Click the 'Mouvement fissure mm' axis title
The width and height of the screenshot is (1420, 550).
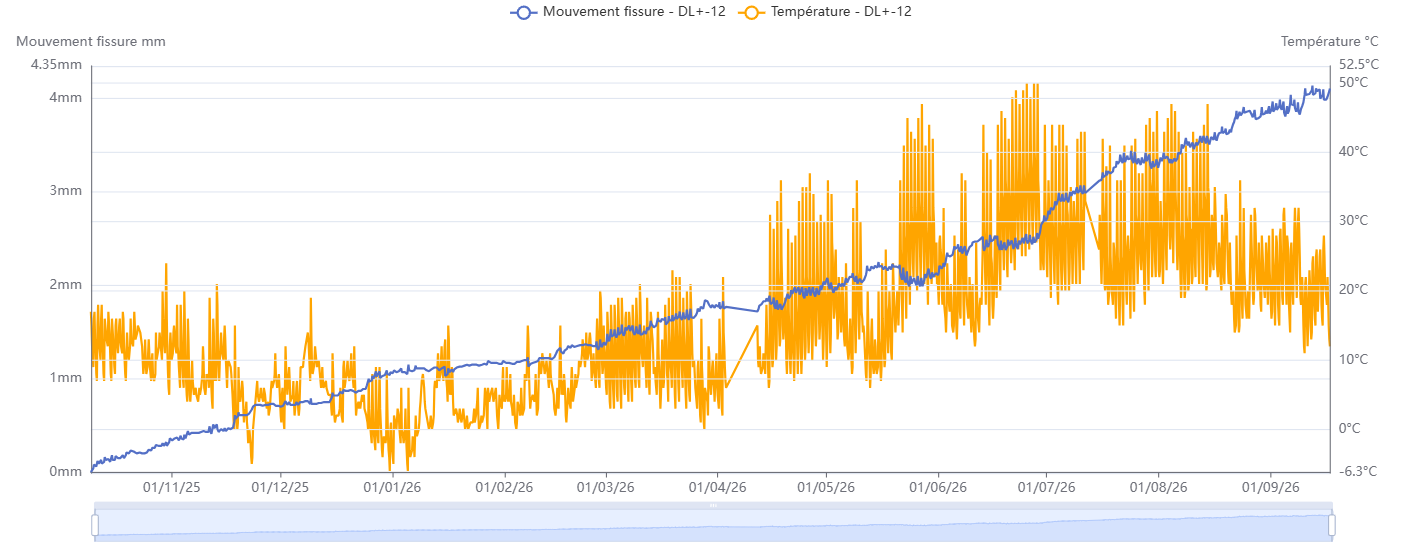pyautogui.click(x=91, y=41)
